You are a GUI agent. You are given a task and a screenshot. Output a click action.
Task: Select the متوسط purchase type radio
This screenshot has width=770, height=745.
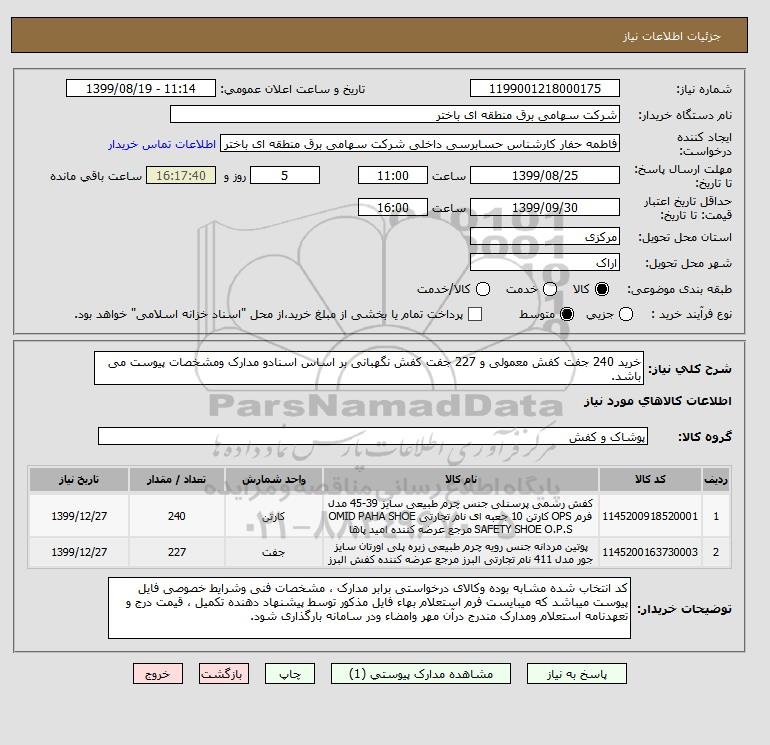click(x=567, y=314)
